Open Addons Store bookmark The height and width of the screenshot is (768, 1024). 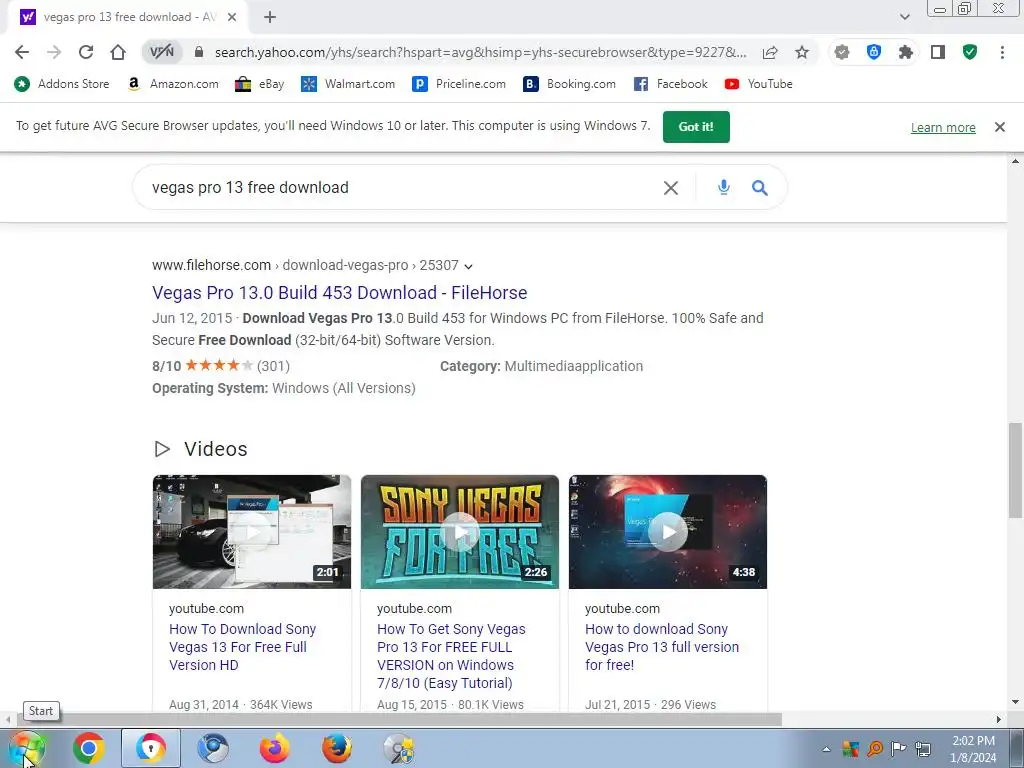coord(61,84)
